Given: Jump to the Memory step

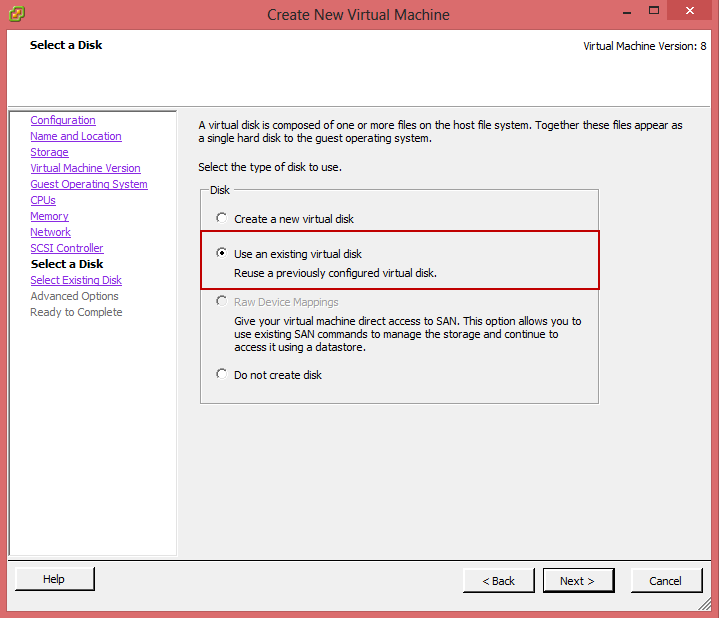Looking at the screenshot, I should point(49,216).
